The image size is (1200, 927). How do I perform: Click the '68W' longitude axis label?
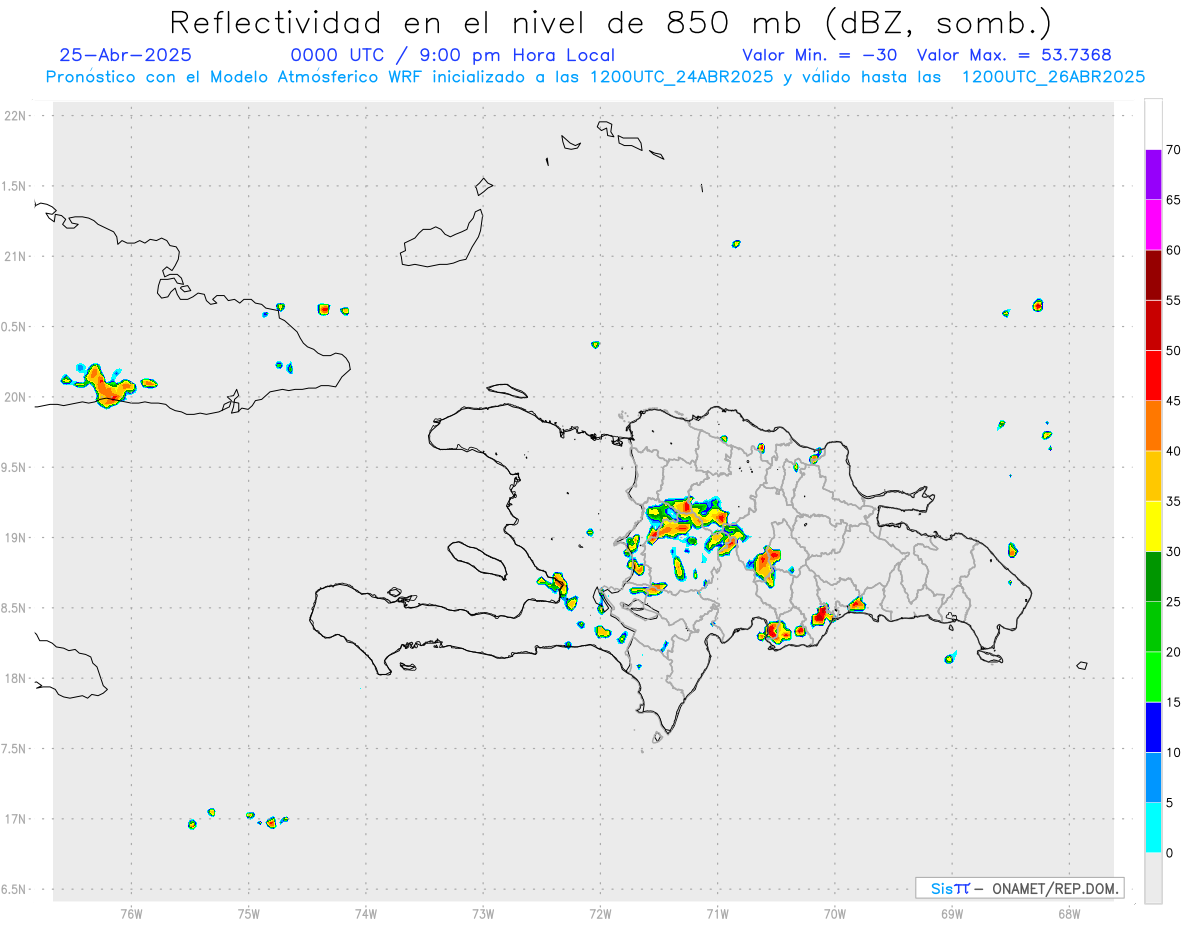1068,913
